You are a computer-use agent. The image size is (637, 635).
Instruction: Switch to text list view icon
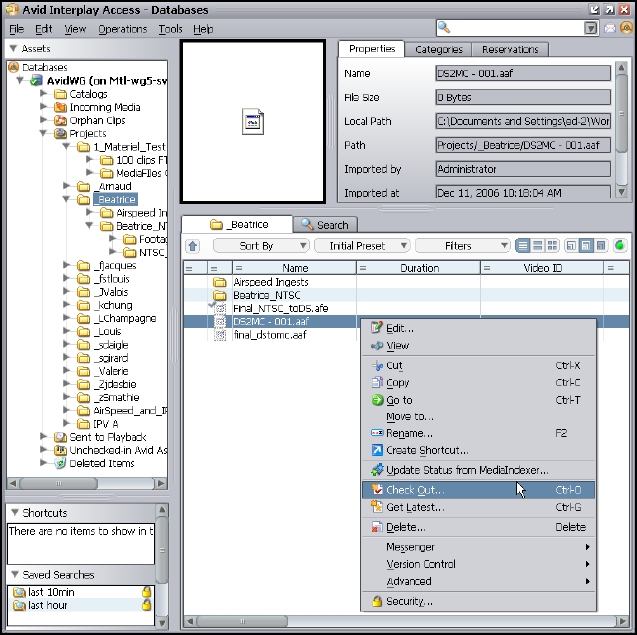(x=523, y=245)
